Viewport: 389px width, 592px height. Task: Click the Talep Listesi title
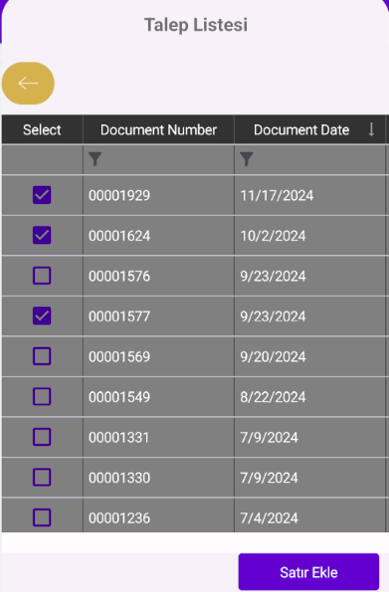[196, 25]
